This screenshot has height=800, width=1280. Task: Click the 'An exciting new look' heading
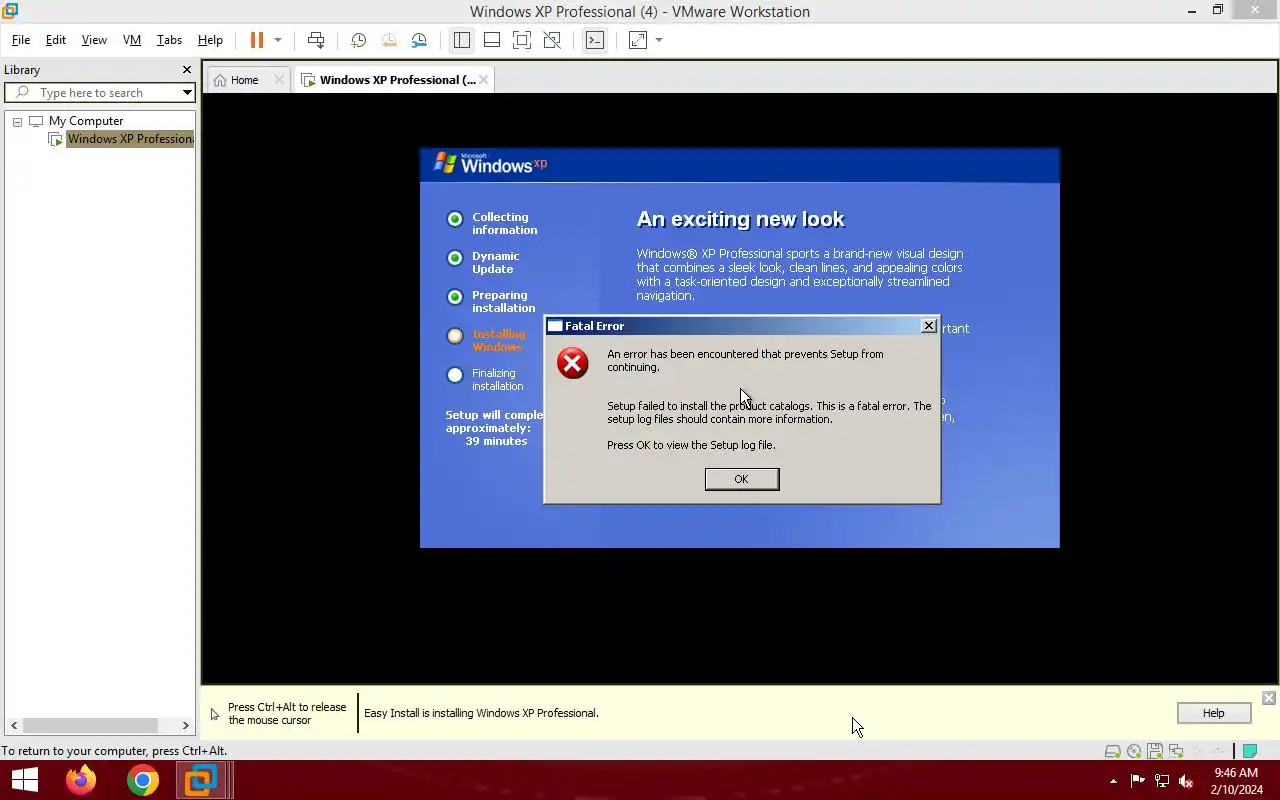pos(740,219)
